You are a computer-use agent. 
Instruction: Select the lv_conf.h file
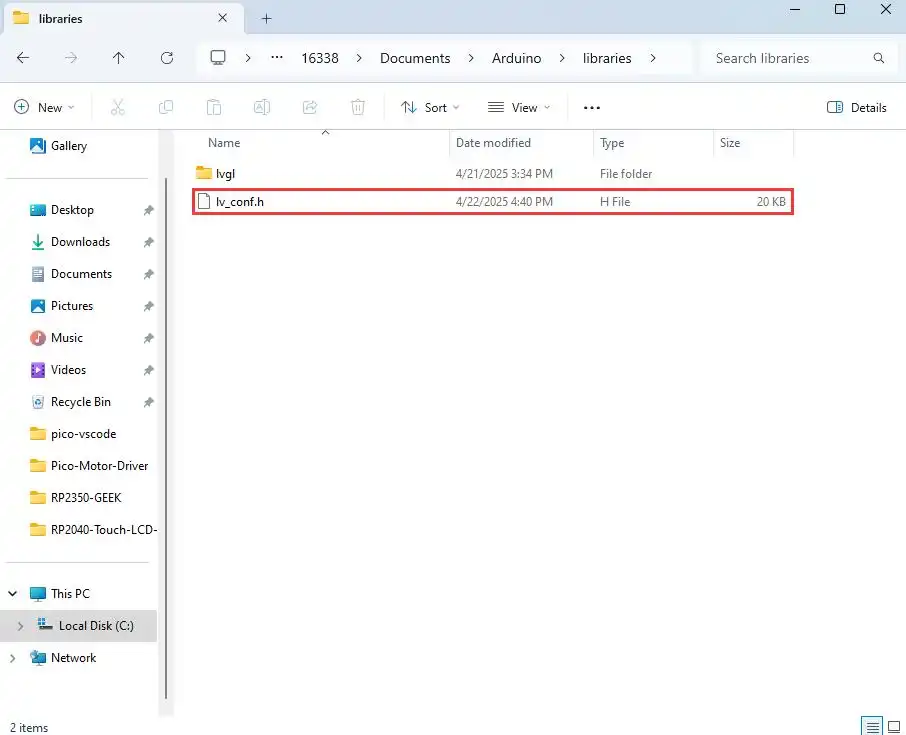[240, 202]
